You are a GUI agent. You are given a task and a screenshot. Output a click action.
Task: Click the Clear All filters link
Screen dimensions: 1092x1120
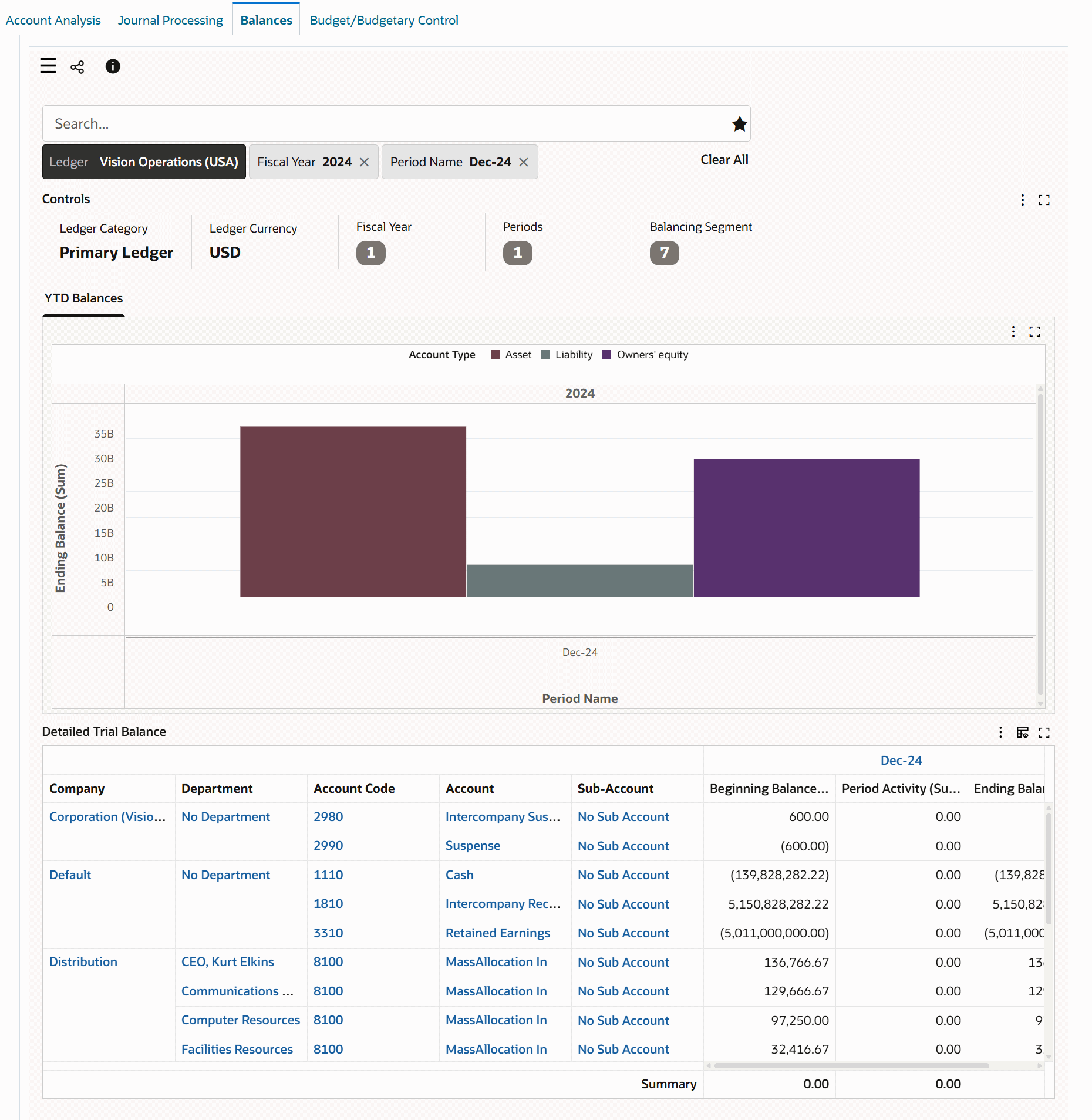click(724, 160)
